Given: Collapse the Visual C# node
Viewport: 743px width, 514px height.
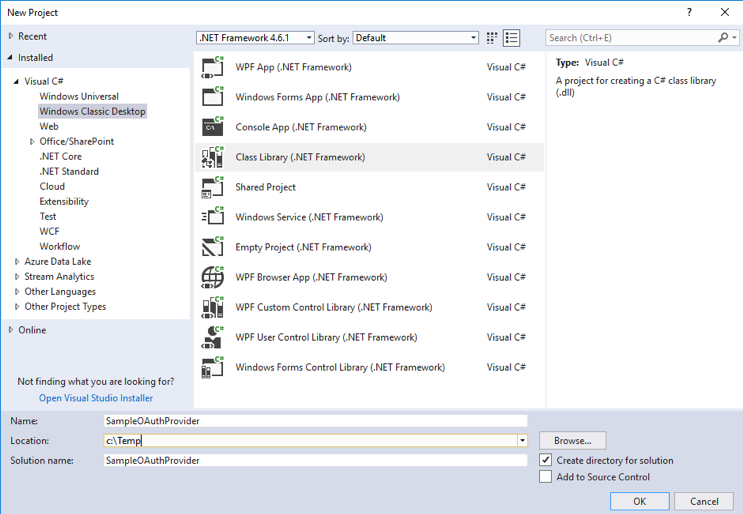Looking at the screenshot, I should pyautogui.click(x=16, y=81).
